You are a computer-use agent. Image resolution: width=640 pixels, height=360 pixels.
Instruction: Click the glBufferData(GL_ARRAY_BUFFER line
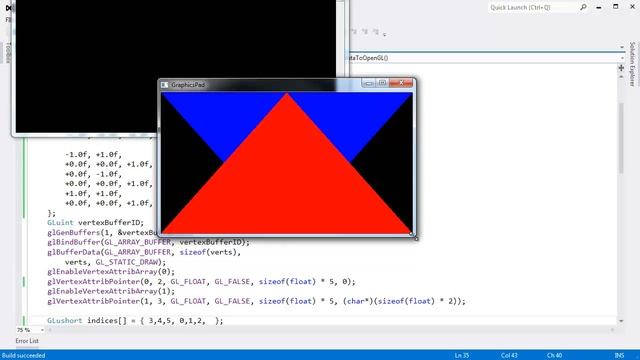coord(144,252)
